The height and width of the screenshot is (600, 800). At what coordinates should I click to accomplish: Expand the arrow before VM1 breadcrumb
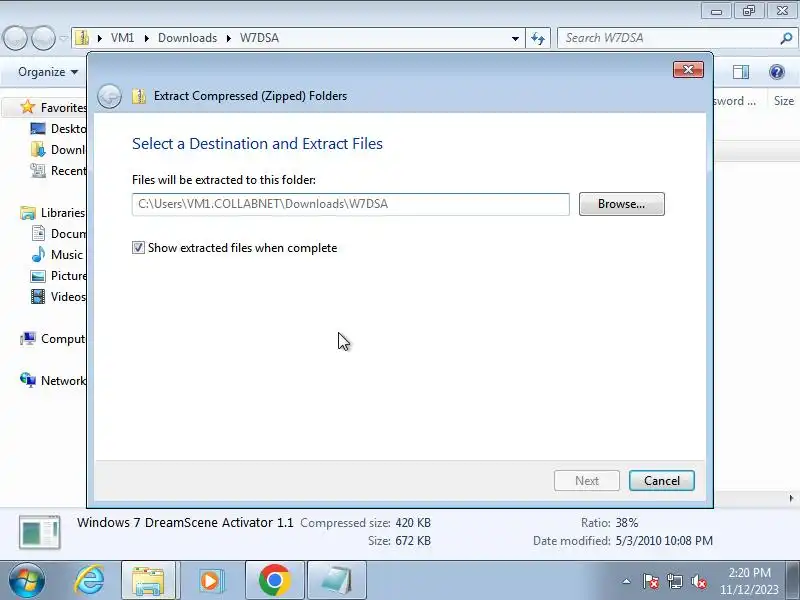99,38
